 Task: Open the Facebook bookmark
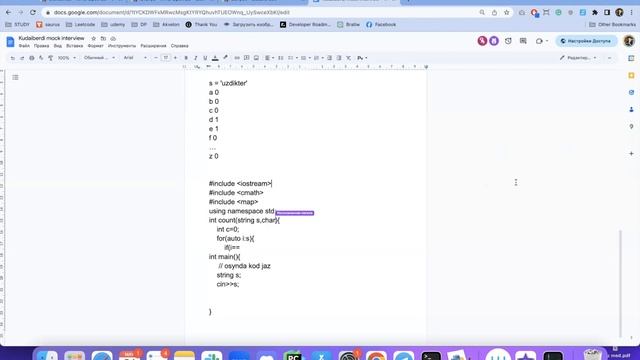coord(381,24)
